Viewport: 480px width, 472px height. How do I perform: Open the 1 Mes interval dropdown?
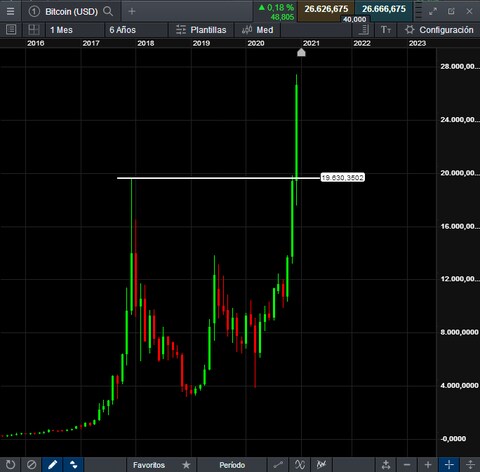[75, 30]
